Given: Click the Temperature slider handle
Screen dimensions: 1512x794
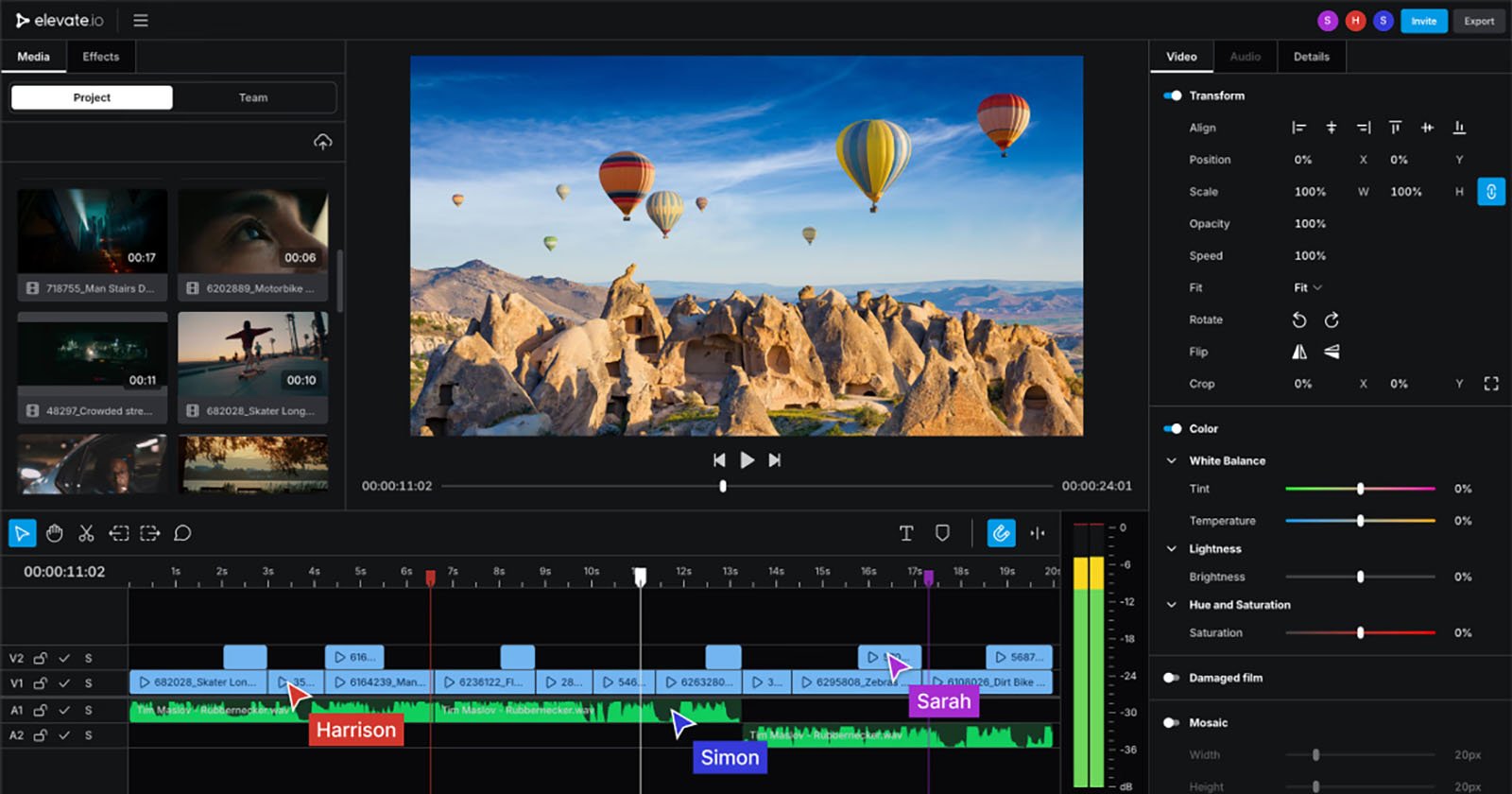Looking at the screenshot, I should 1360,521.
